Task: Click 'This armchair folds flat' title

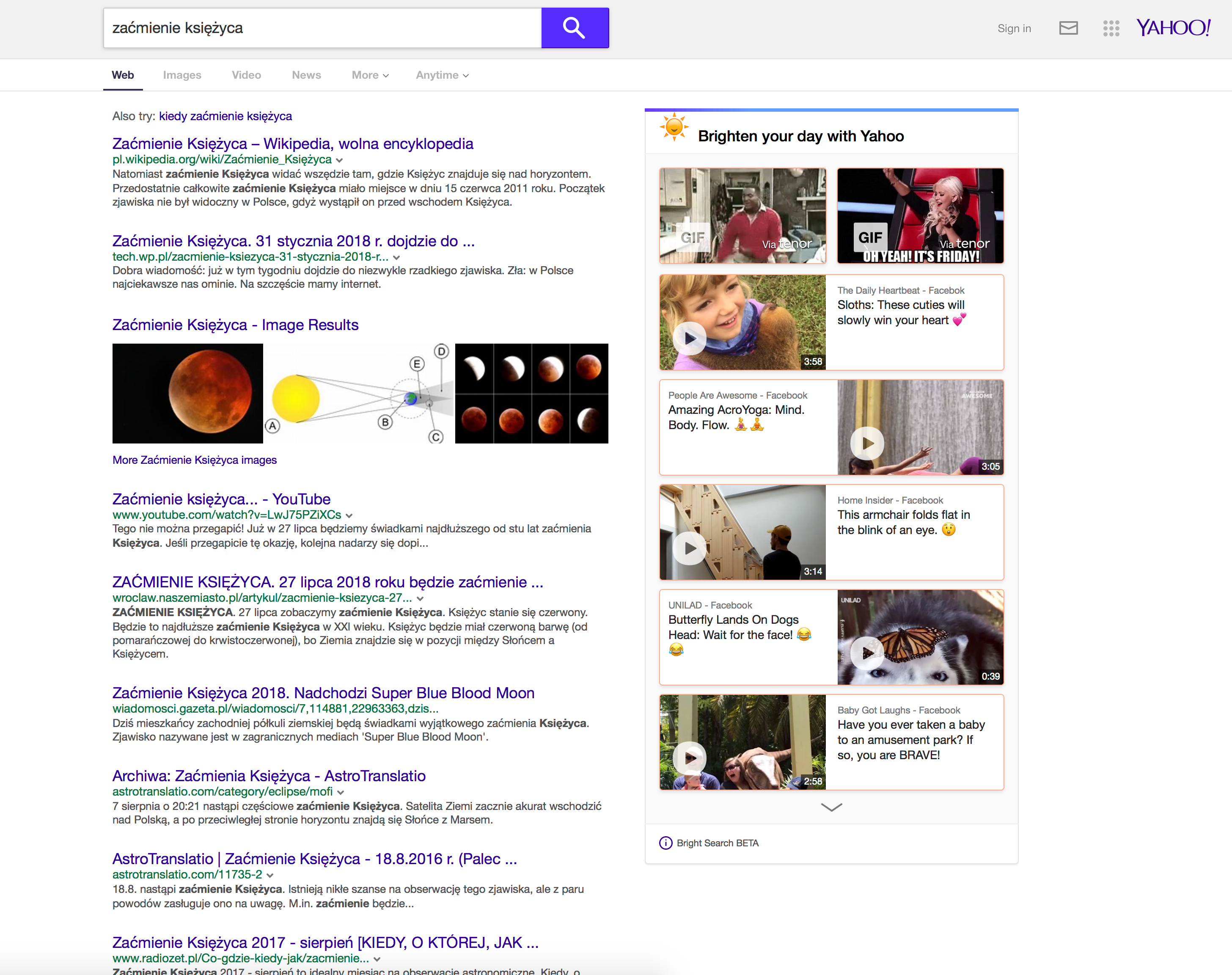Action: click(903, 522)
